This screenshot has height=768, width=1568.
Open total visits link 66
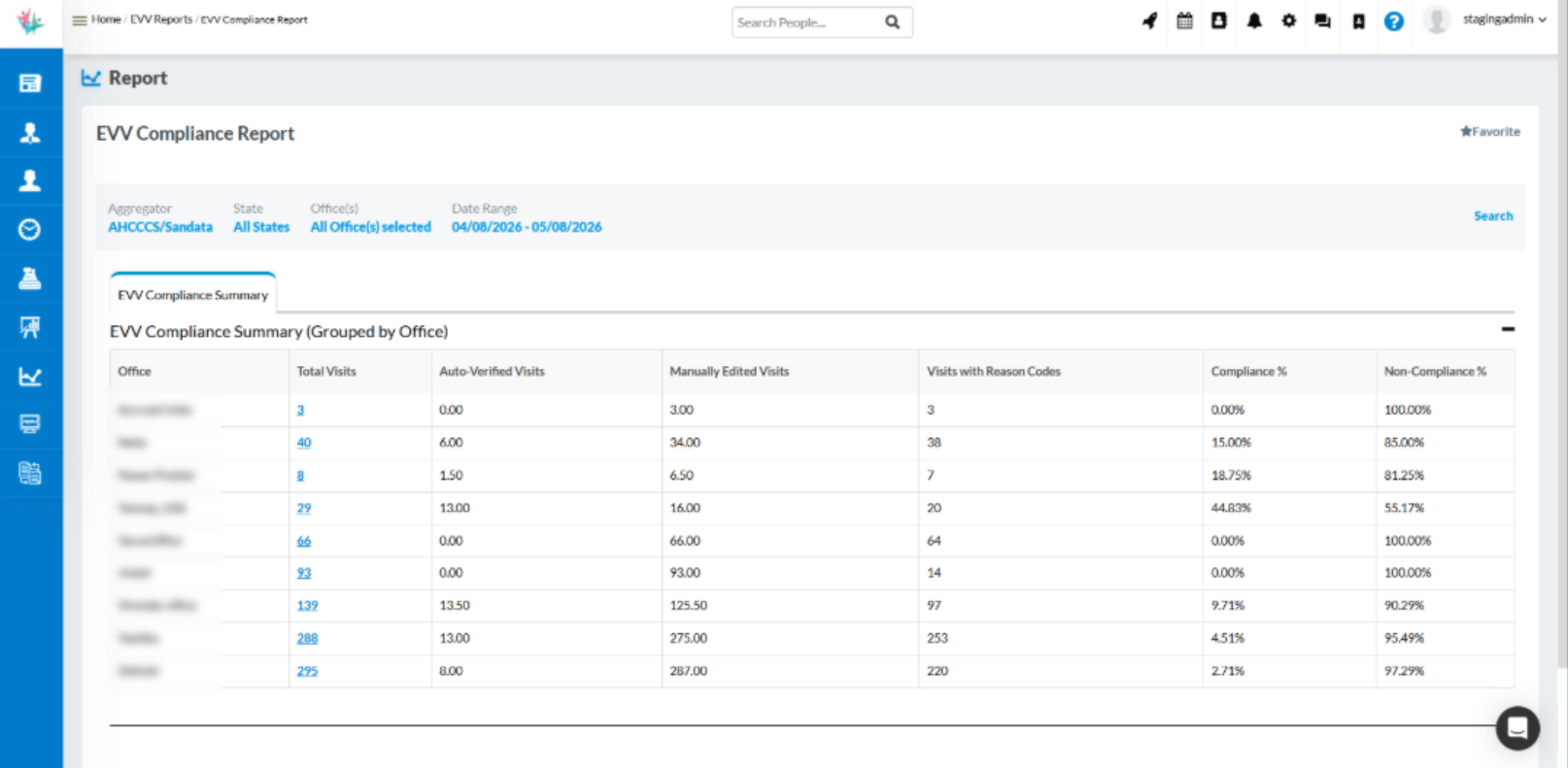(x=304, y=541)
